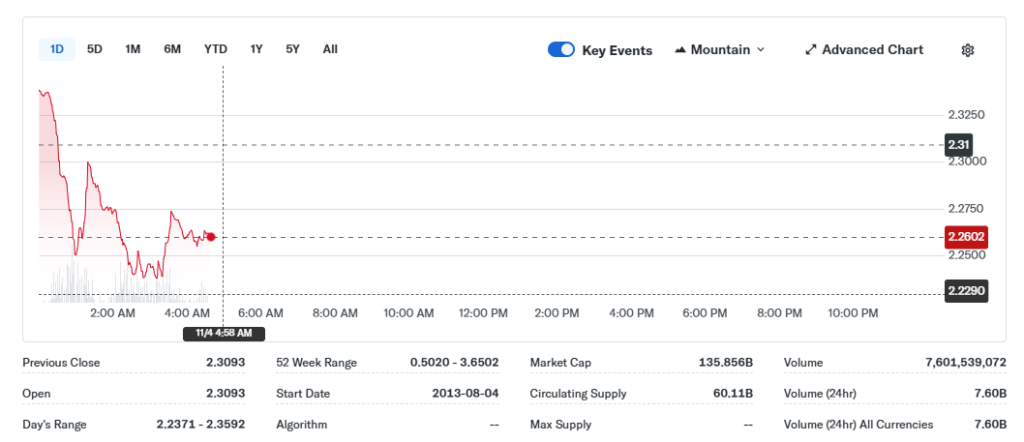This screenshot has width=1024, height=442.
Task: Select the 5Y range option
Action: [x=293, y=49]
